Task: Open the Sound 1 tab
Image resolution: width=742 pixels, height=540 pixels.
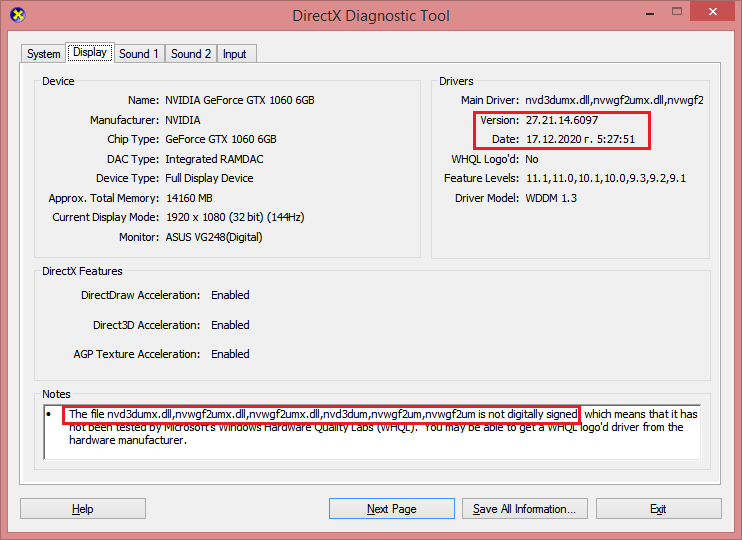Action: (x=139, y=53)
